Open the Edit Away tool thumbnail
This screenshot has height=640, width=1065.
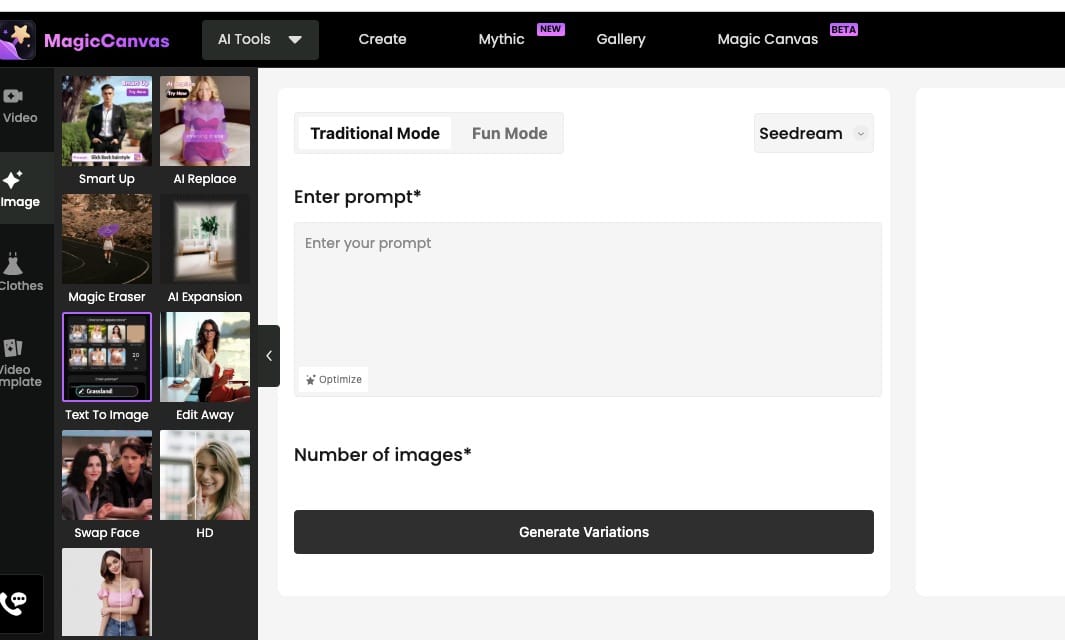204,357
